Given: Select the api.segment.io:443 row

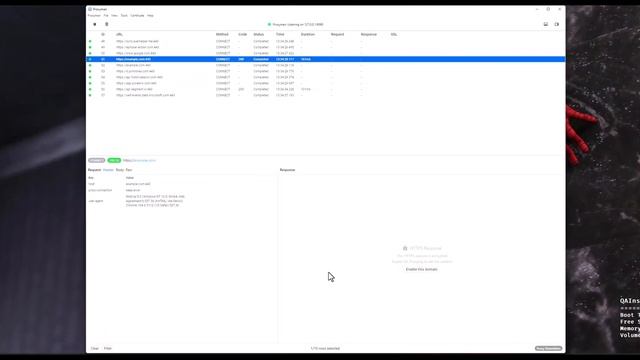Looking at the screenshot, I should click(326, 89).
